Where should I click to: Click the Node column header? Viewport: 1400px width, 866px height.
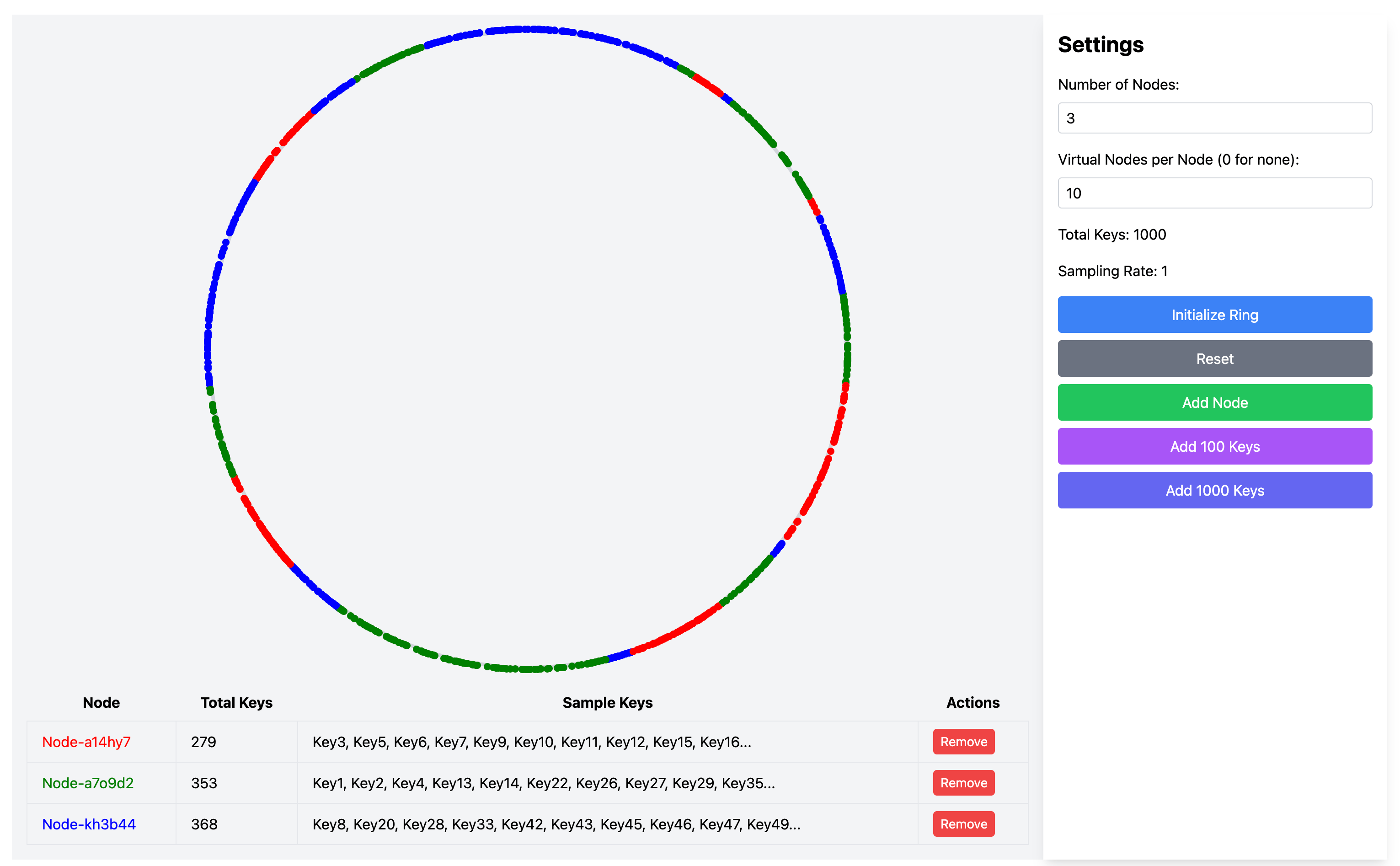(x=102, y=703)
